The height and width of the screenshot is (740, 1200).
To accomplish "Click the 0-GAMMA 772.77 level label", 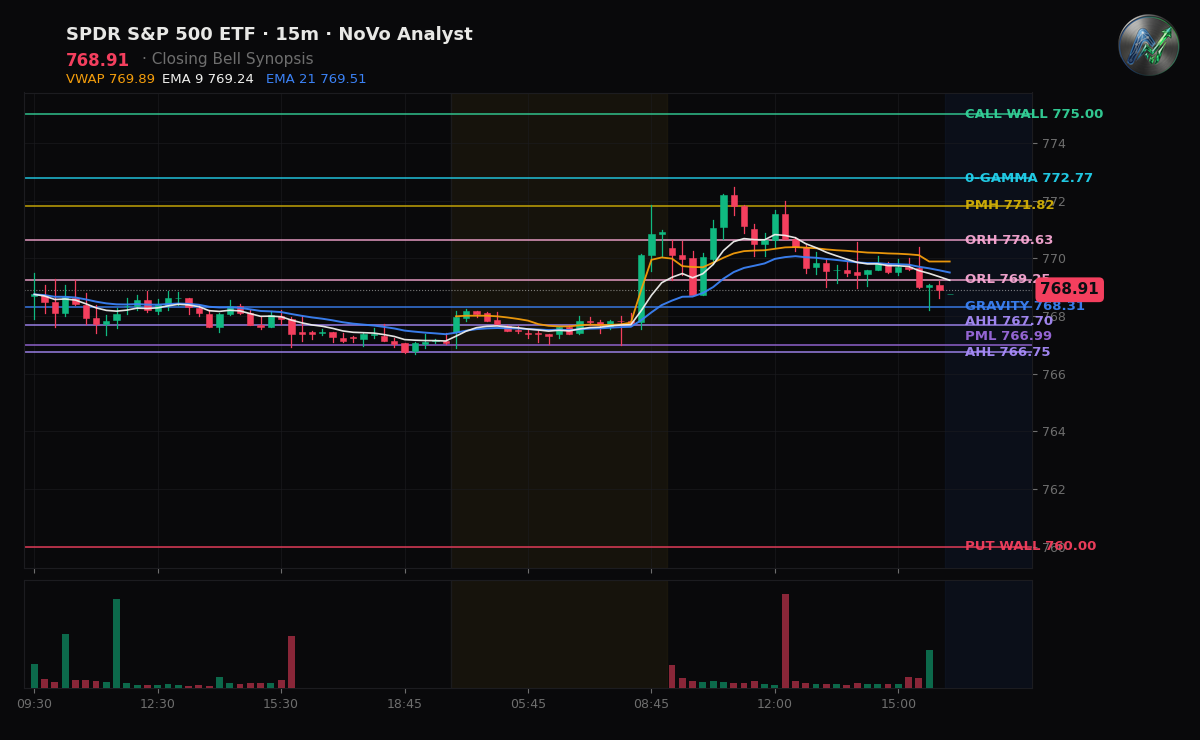I will [x=1029, y=178].
